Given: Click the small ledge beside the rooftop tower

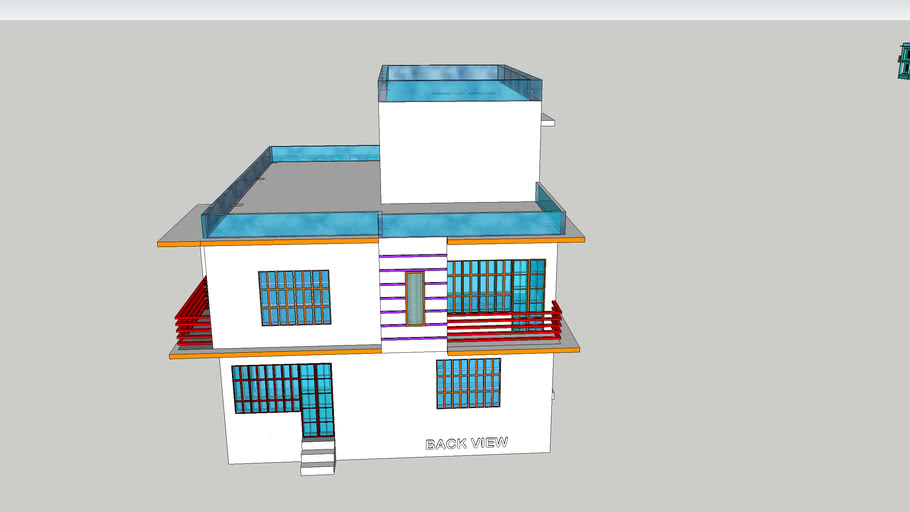Looking at the screenshot, I should tap(547, 121).
